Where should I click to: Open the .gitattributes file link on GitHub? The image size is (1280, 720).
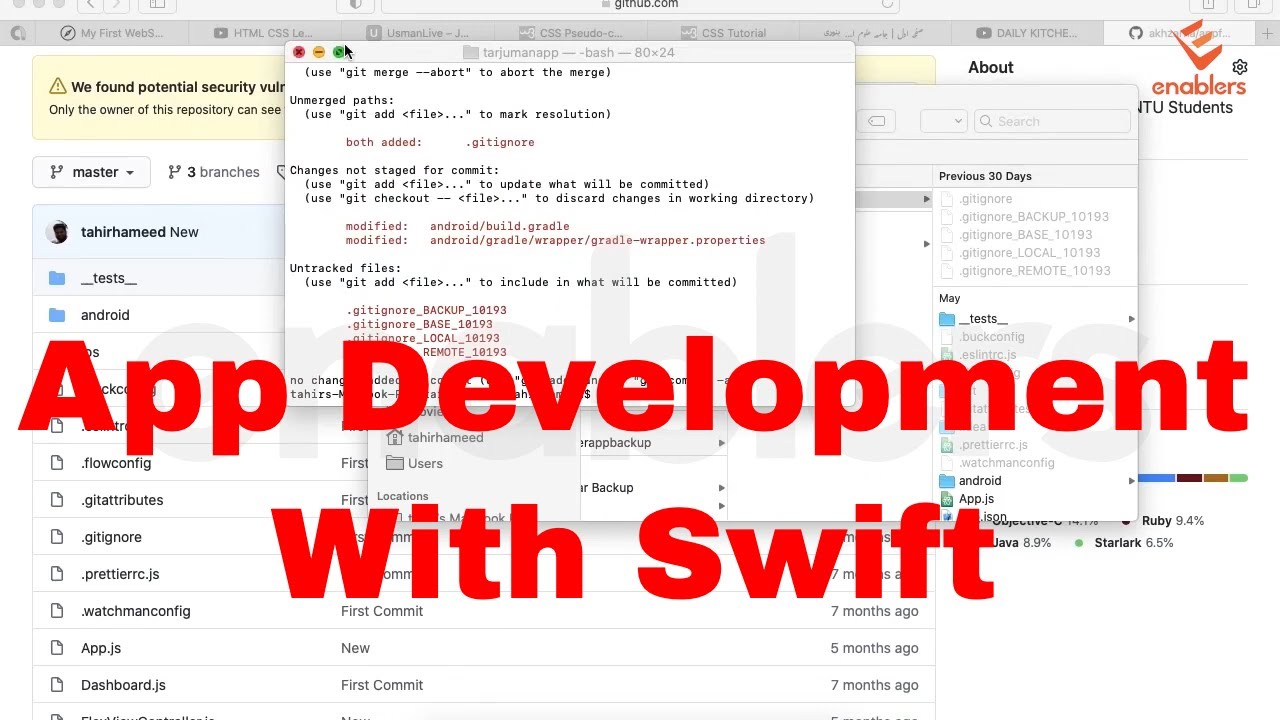[122, 500]
